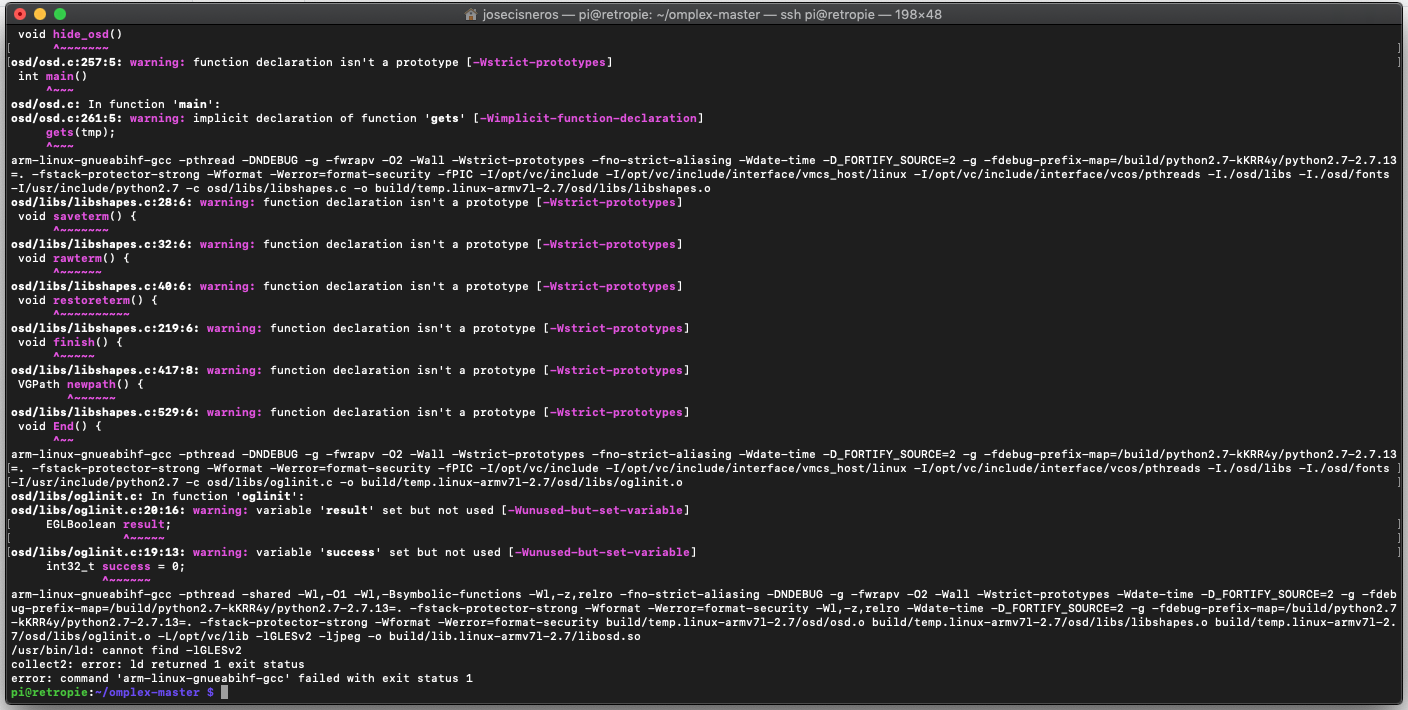The image size is (1408, 710).
Task: Click '/usr/bin/ld: cannot find -lGLESv2' error
Action: [126, 650]
